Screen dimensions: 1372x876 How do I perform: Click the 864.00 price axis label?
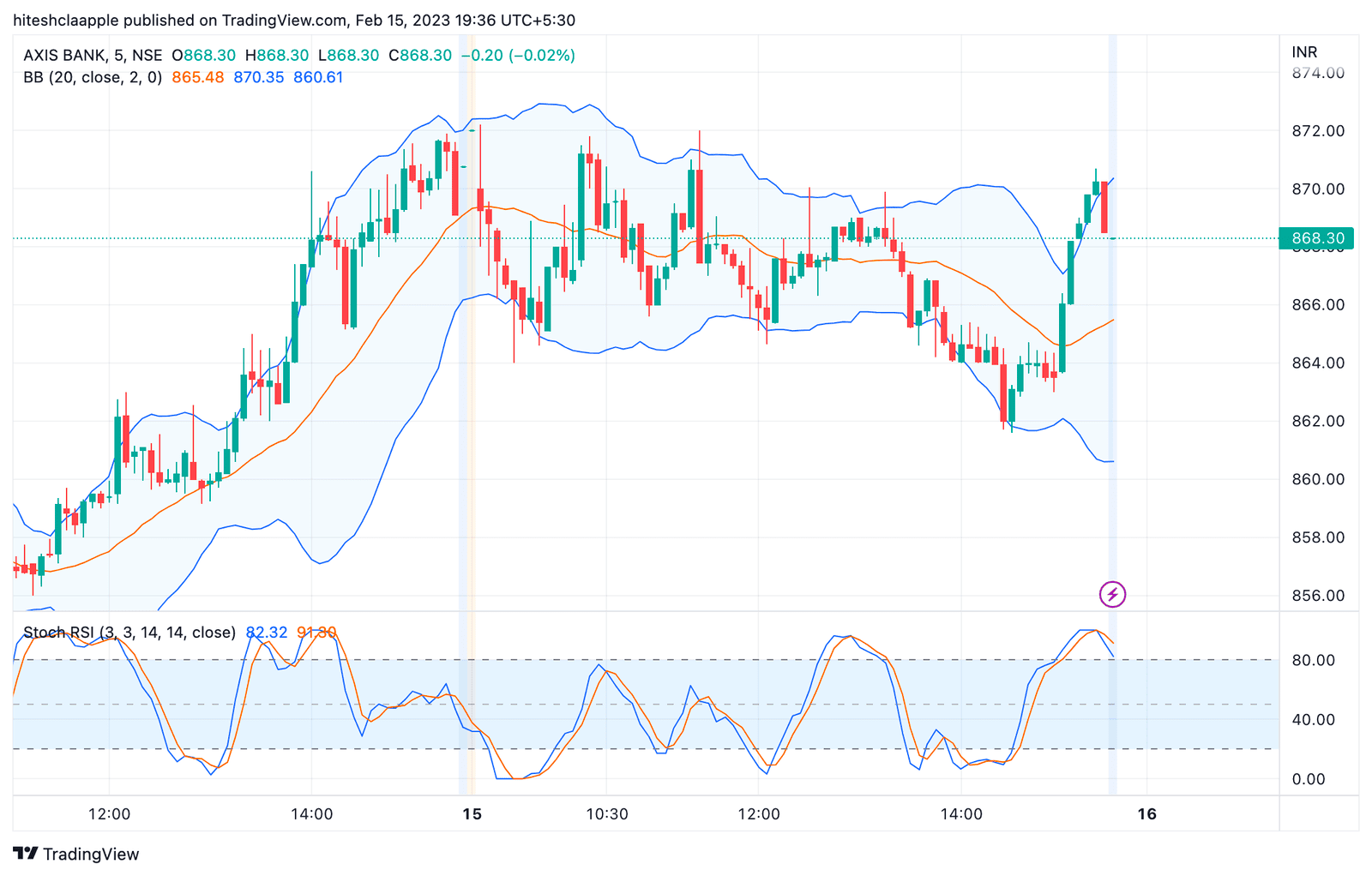(1318, 363)
